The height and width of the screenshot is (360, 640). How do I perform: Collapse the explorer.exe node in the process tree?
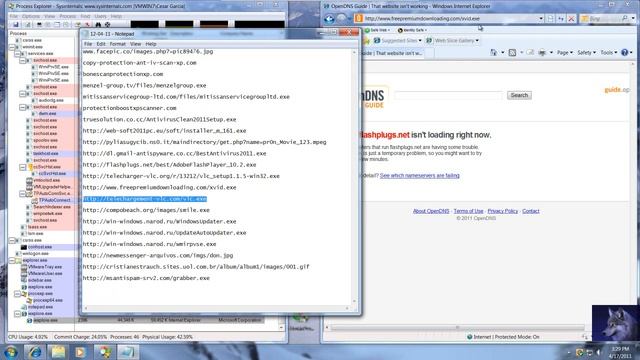12,260
